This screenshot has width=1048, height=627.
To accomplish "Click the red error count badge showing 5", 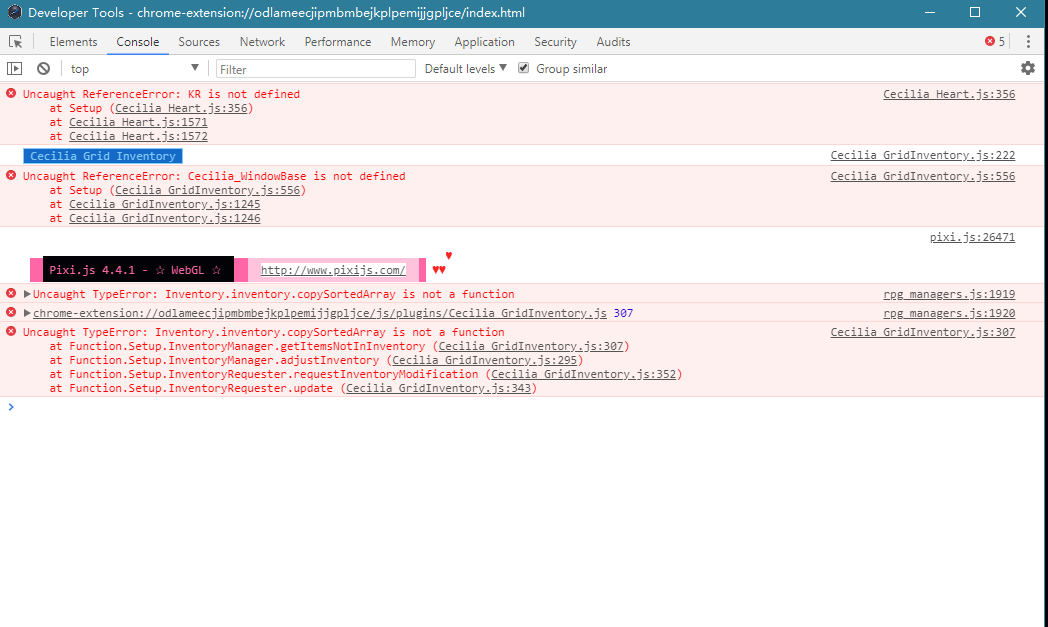I will [995, 41].
